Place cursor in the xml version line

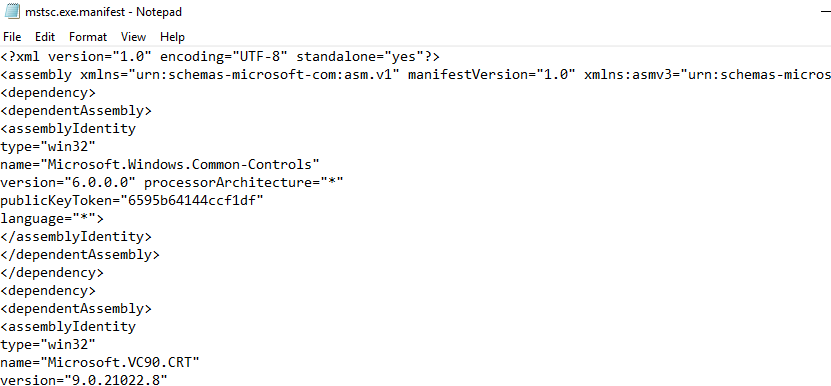(220, 56)
